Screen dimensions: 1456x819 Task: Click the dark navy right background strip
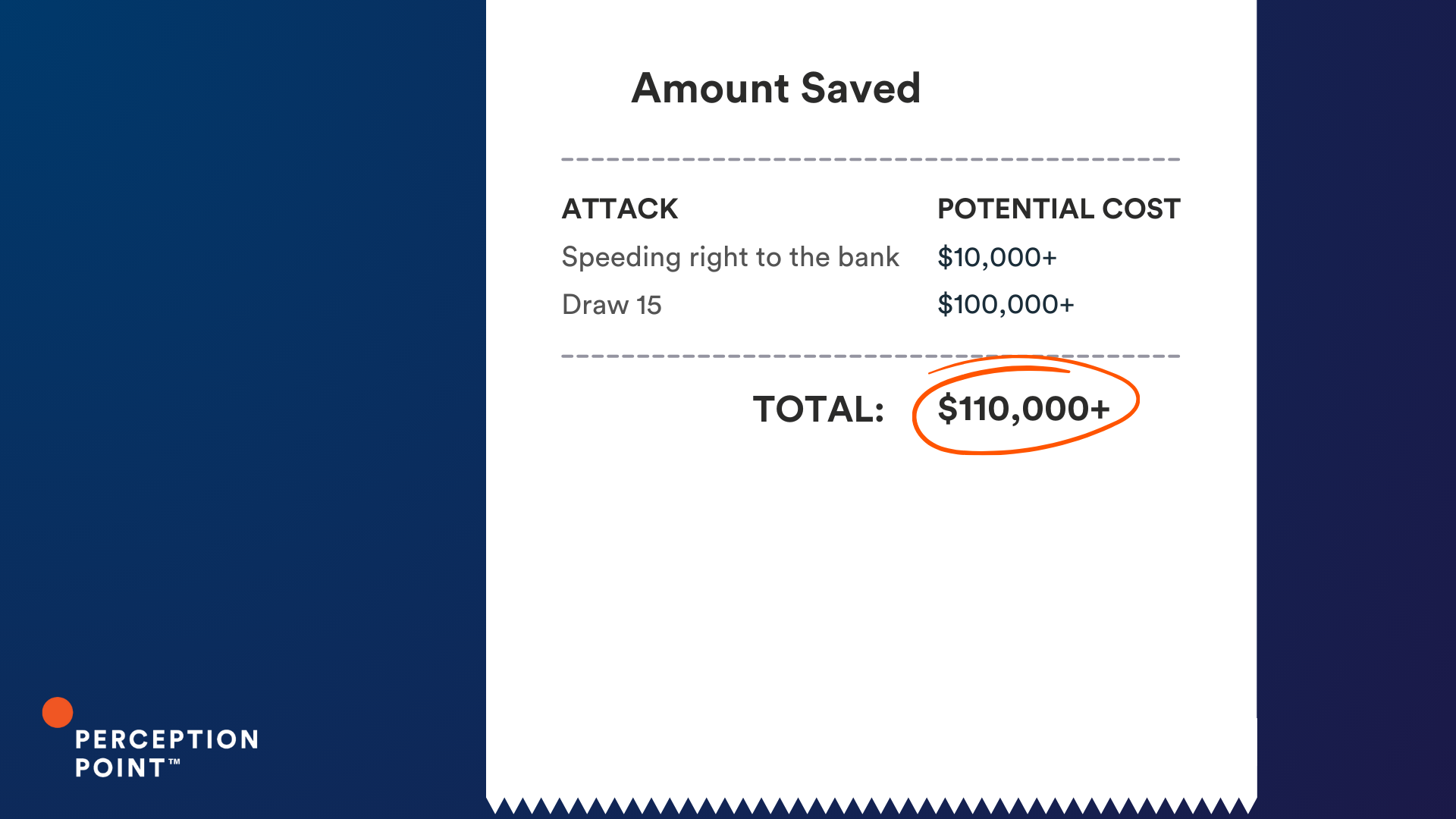(x=1357, y=409)
